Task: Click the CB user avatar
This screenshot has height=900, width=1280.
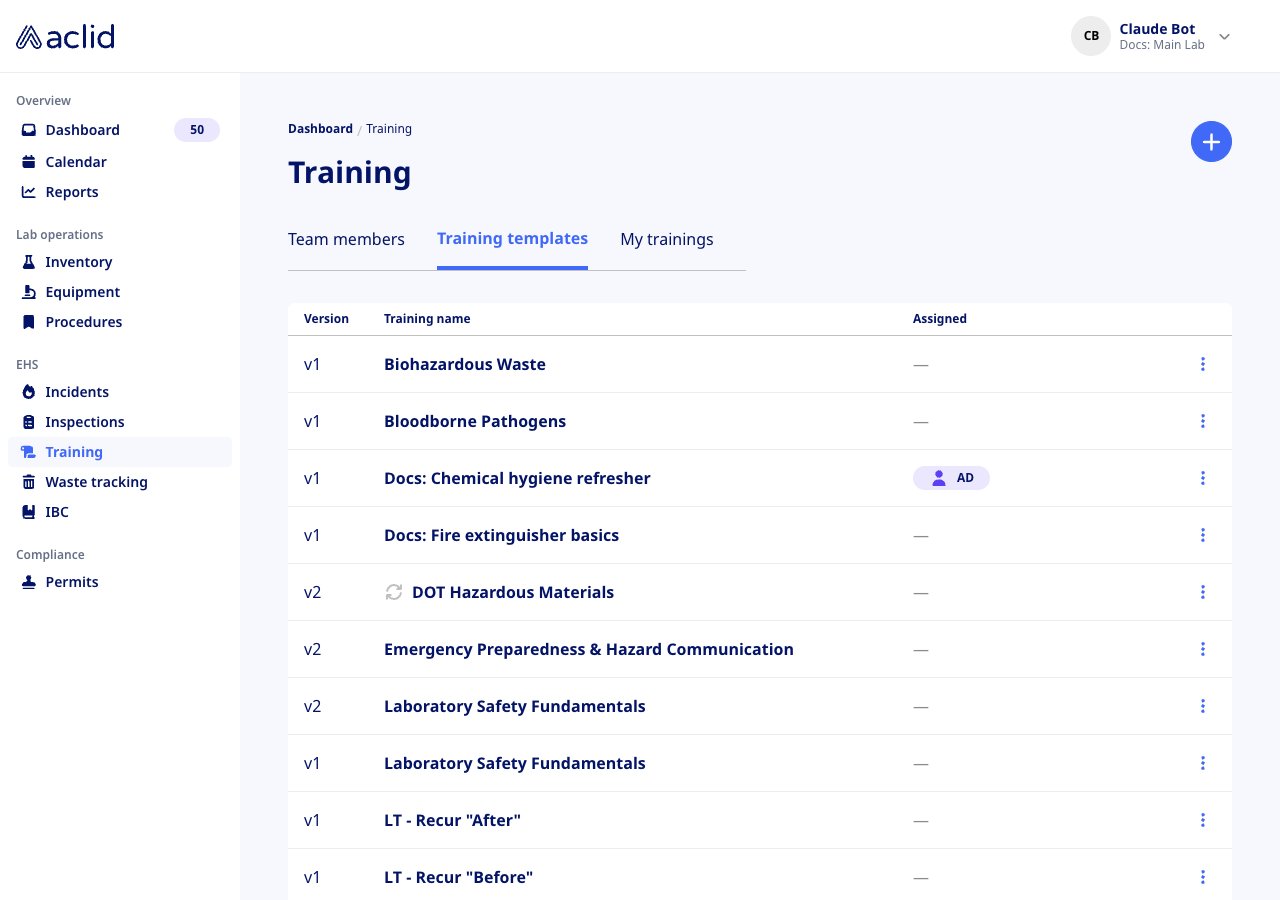Action: tap(1091, 36)
